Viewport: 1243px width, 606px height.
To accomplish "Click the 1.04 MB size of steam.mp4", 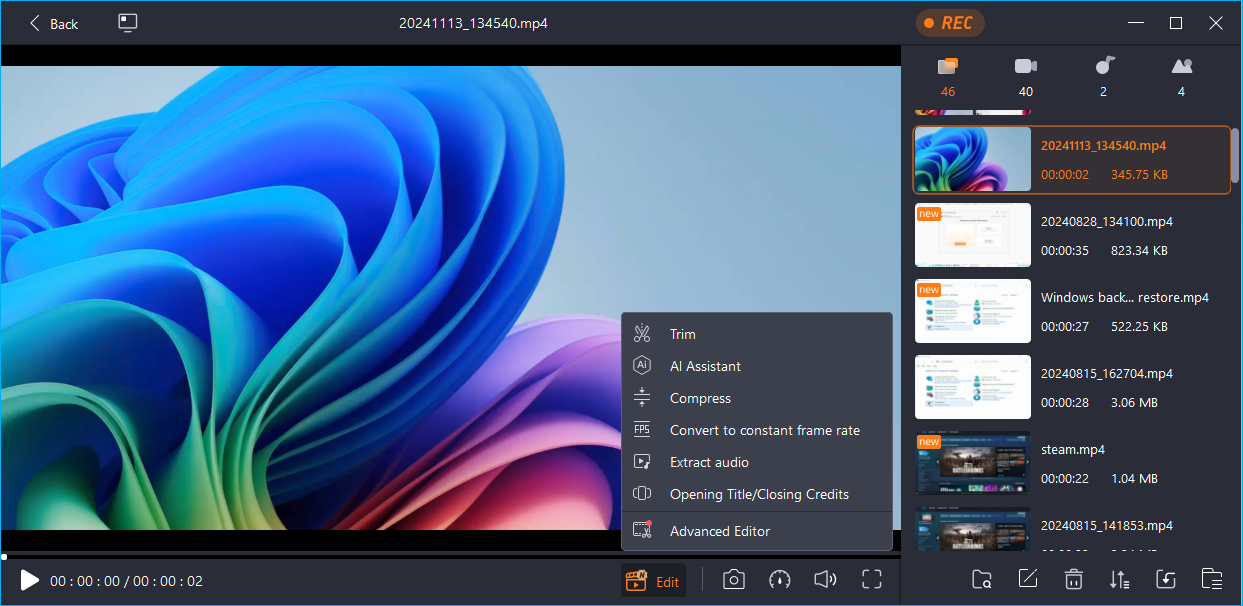I will (1135, 478).
